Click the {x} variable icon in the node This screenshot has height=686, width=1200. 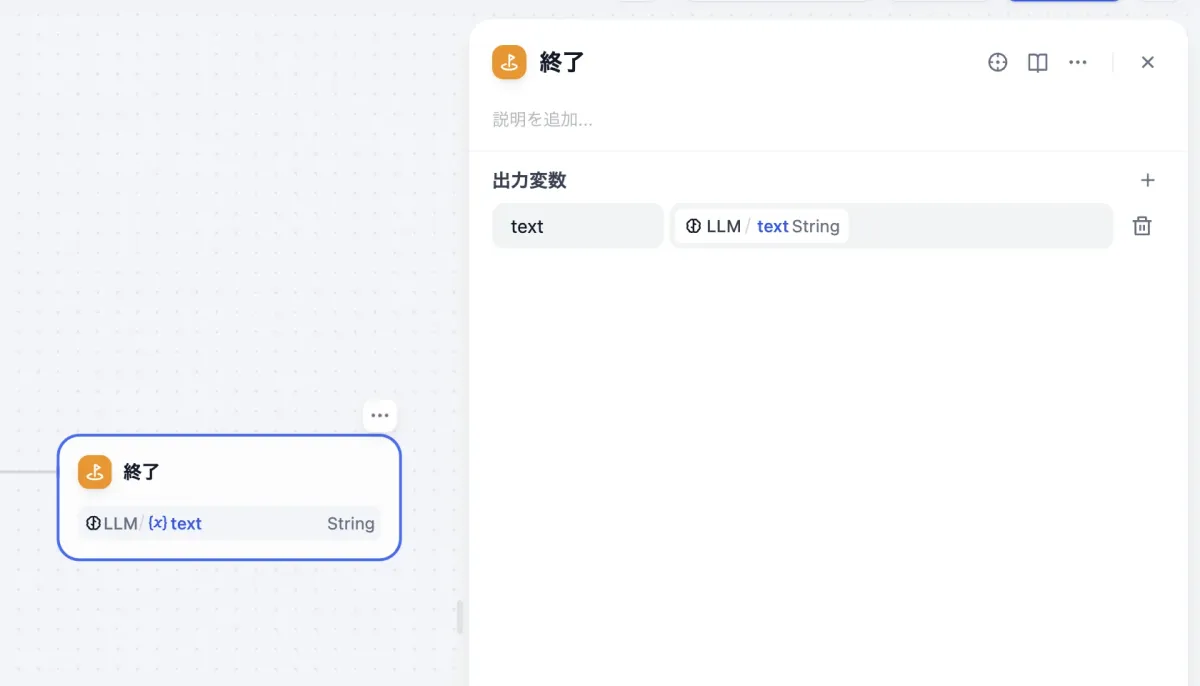click(x=157, y=524)
